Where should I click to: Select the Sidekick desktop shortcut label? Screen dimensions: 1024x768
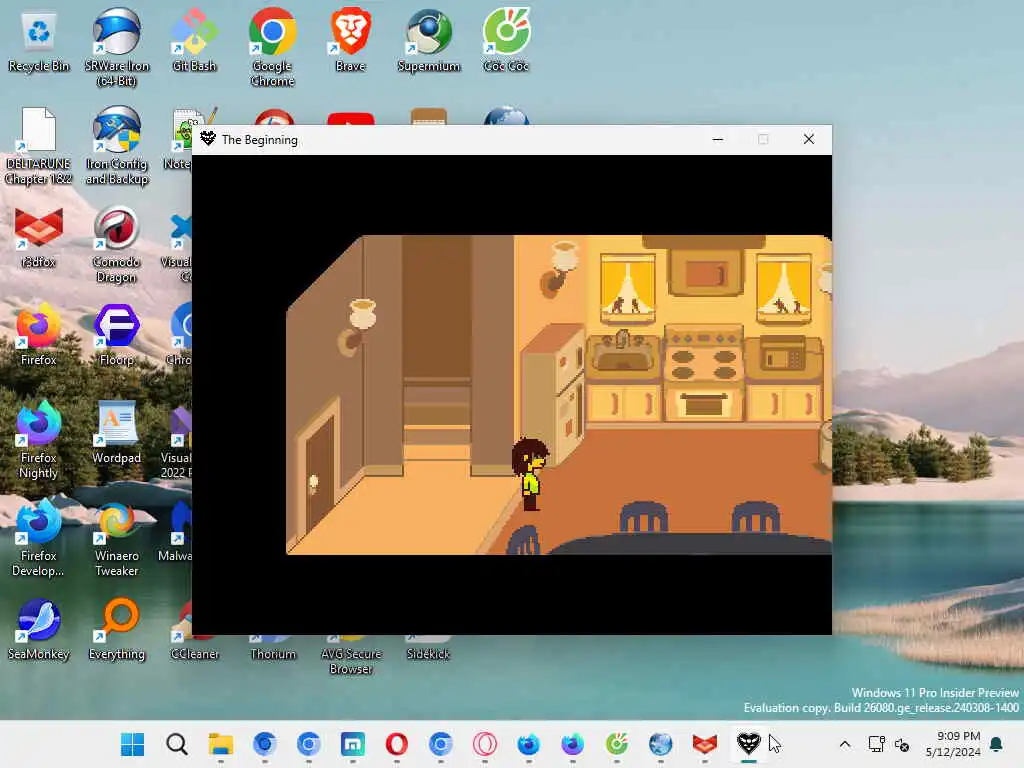[x=428, y=654]
